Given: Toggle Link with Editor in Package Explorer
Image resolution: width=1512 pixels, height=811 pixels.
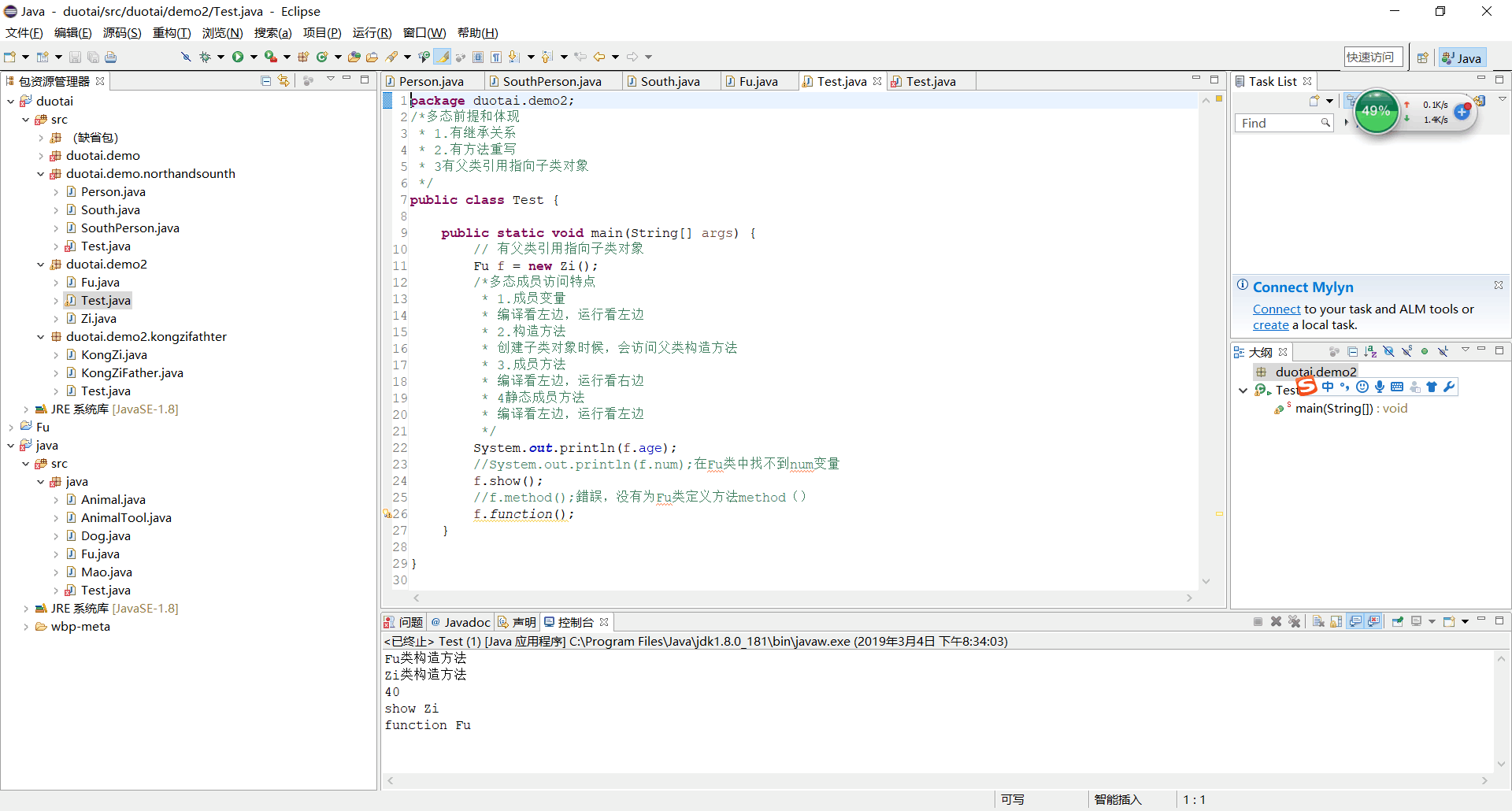Looking at the screenshot, I should click(x=283, y=80).
